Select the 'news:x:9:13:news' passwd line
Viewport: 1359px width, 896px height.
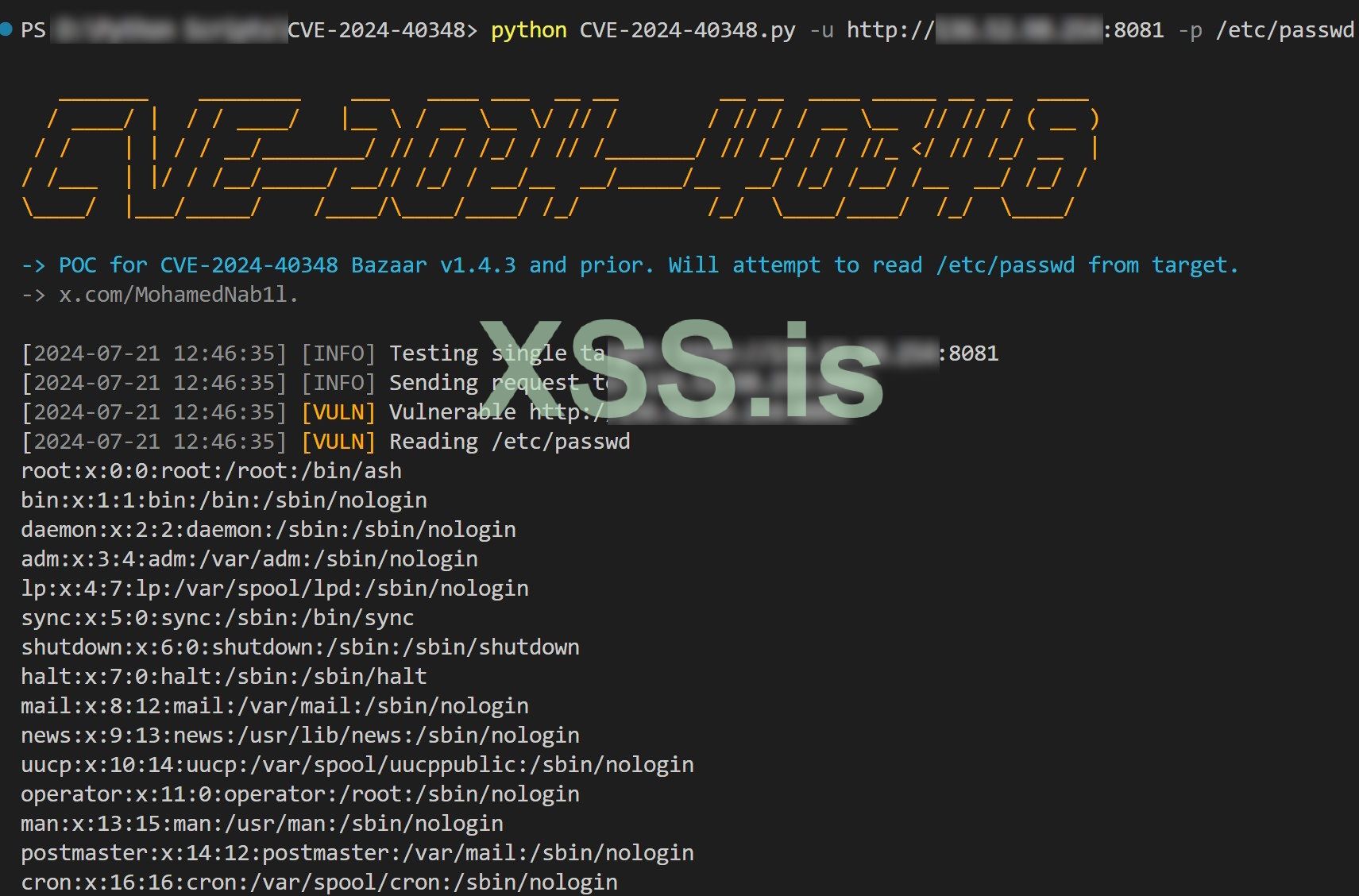[x=300, y=736]
